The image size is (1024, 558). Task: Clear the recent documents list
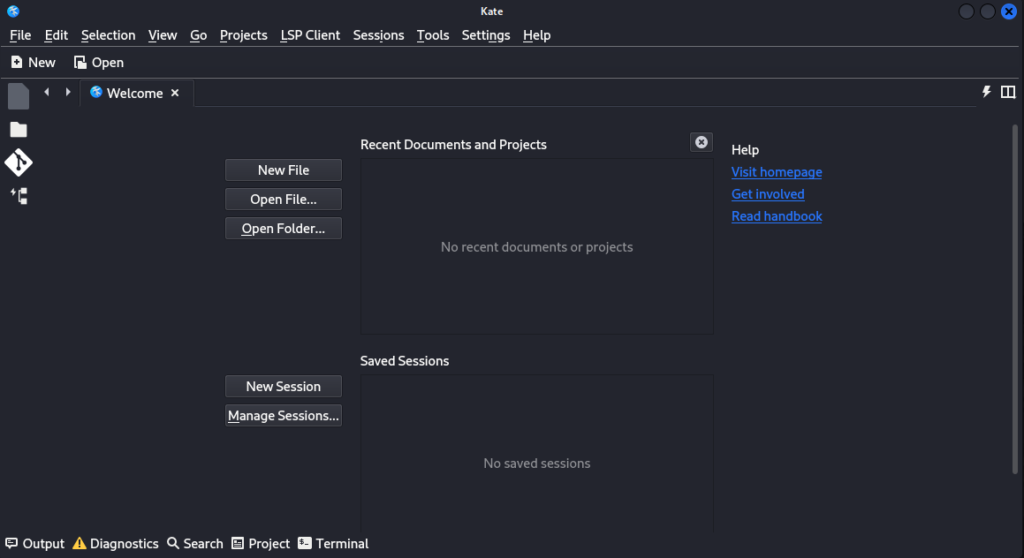pyautogui.click(x=701, y=142)
